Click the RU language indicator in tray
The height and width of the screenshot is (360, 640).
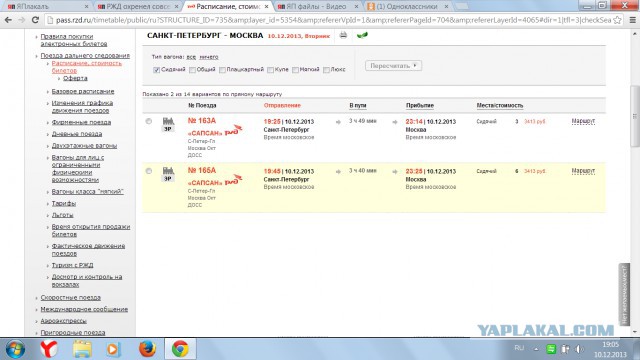[x=519, y=348]
